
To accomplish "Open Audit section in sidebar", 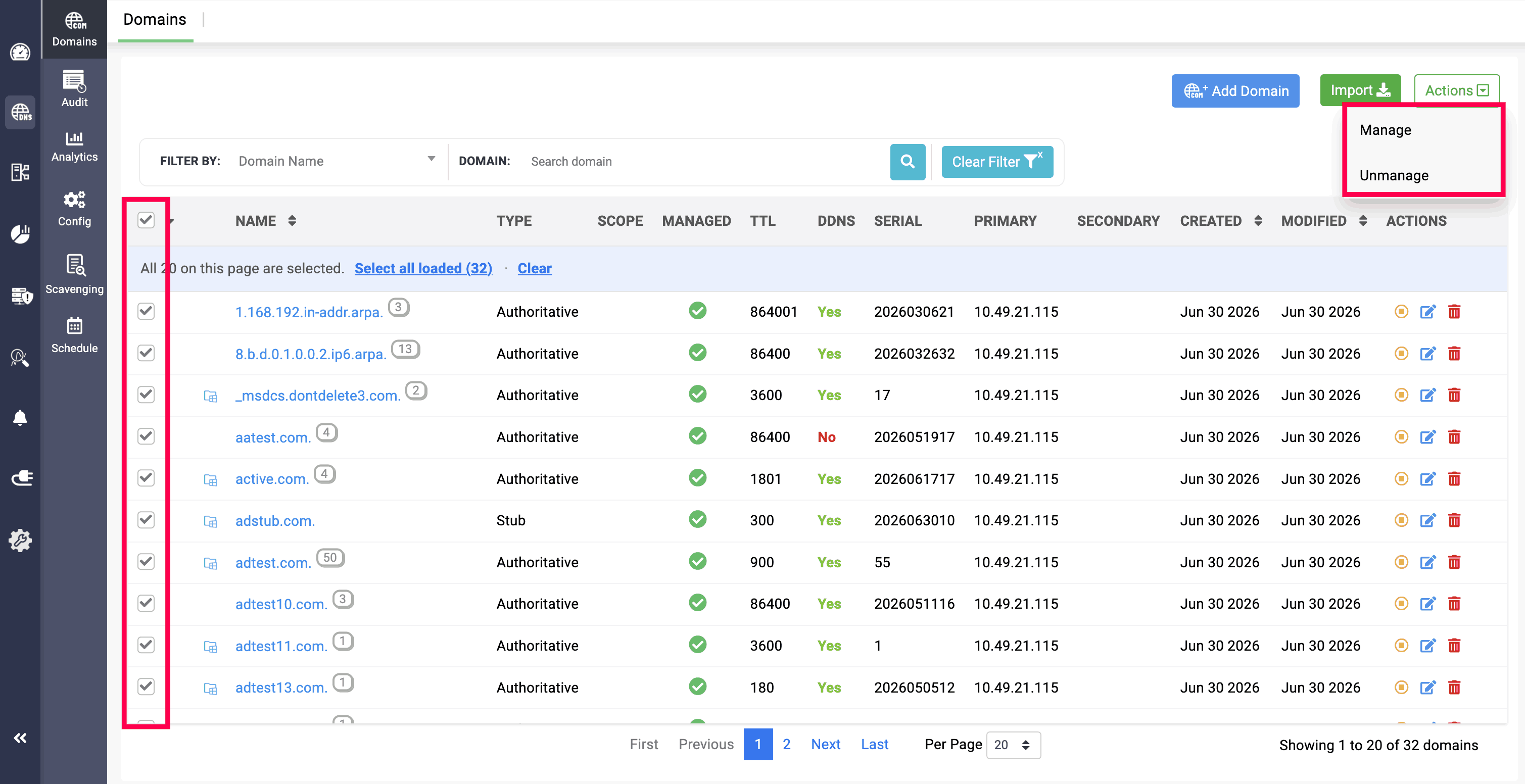I will [74, 89].
